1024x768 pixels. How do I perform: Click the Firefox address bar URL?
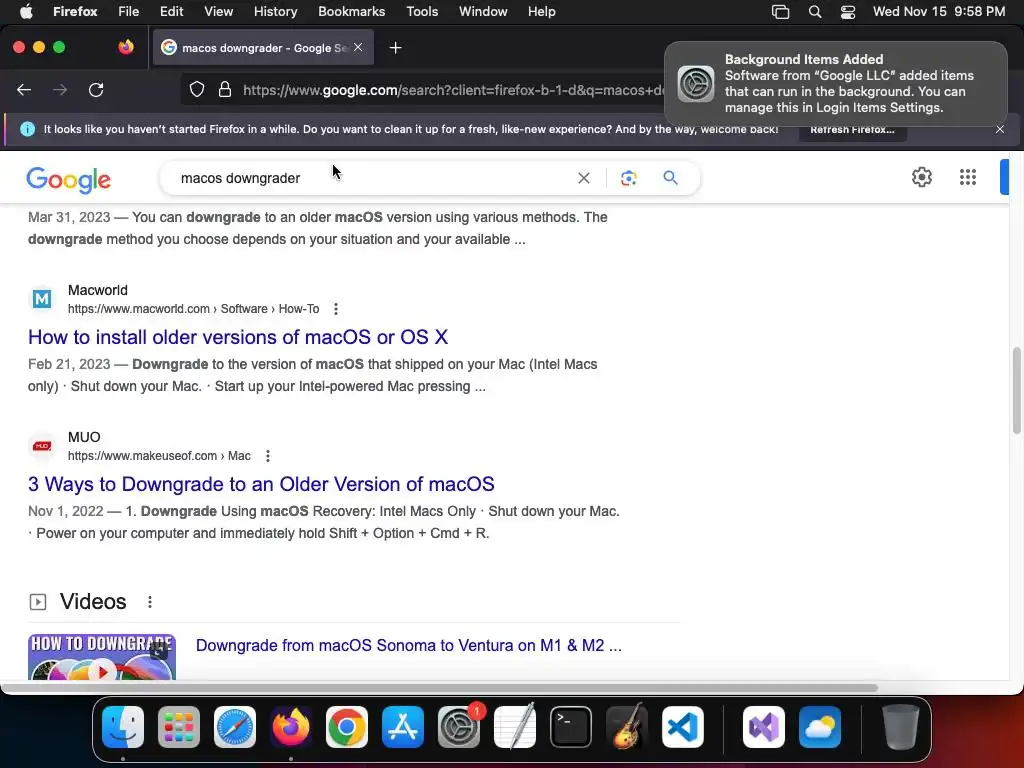click(451, 90)
